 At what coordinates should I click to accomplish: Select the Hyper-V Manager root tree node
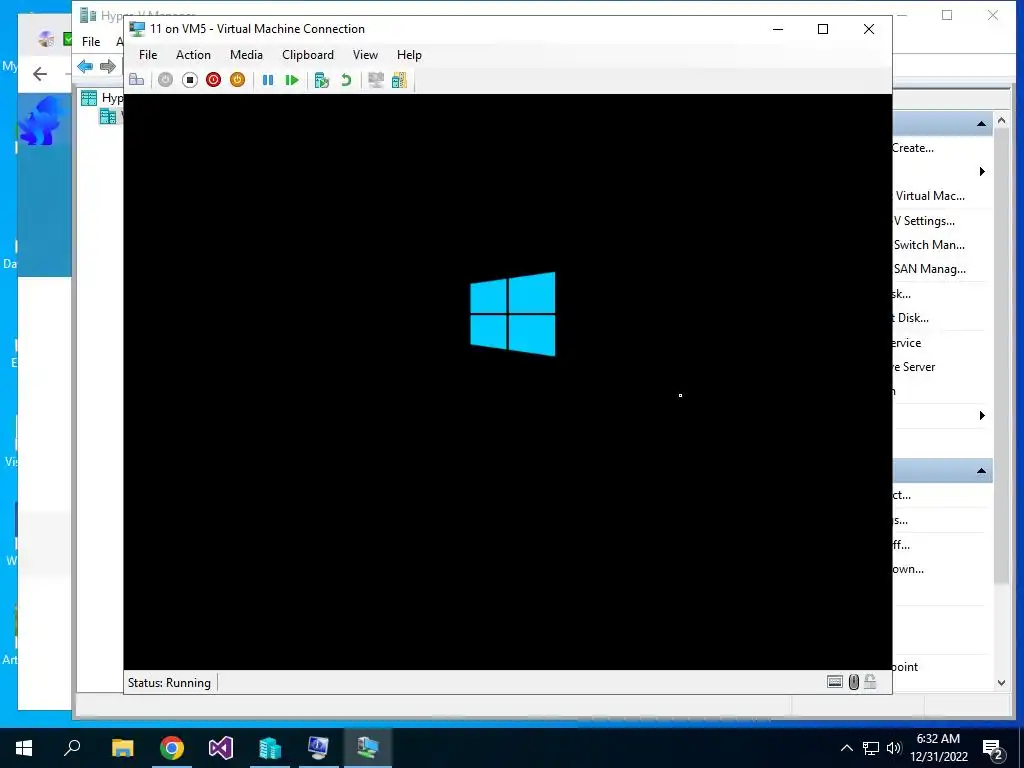102,98
